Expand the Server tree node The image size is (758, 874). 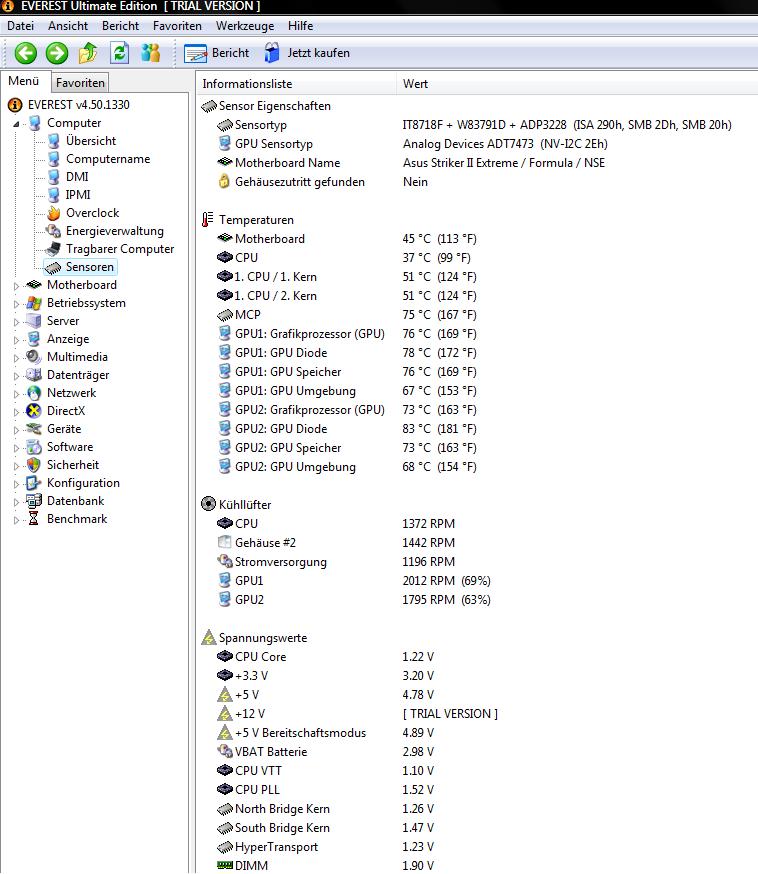tap(16, 322)
